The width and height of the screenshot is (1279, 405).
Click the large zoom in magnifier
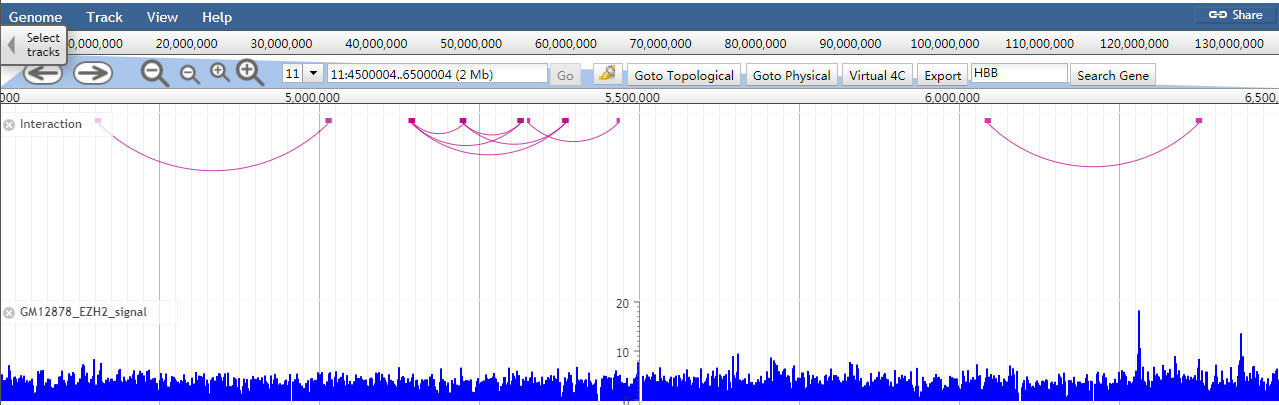pos(250,72)
